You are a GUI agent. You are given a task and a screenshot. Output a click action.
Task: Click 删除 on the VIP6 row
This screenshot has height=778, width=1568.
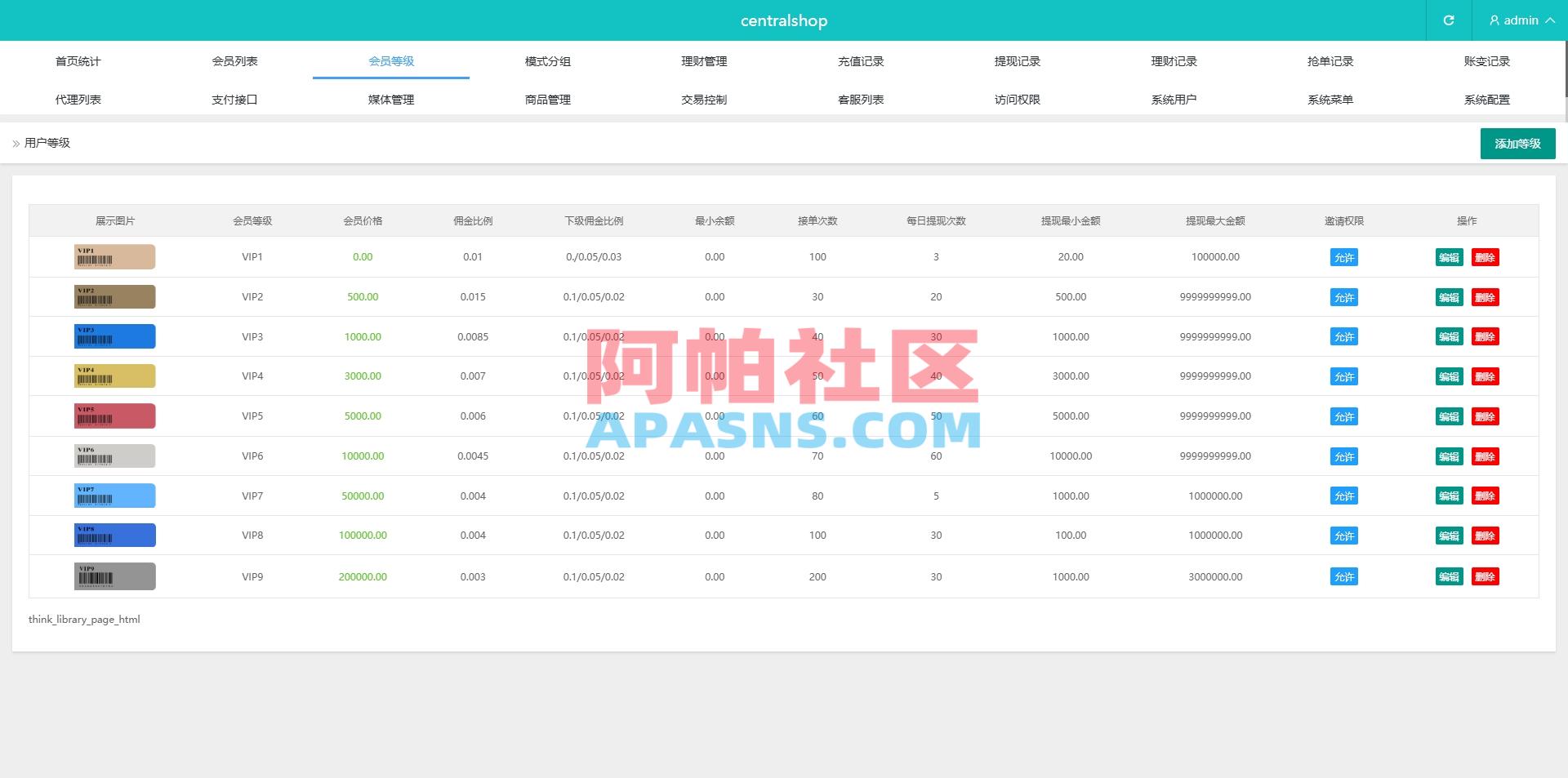click(x=1486, y=456)
